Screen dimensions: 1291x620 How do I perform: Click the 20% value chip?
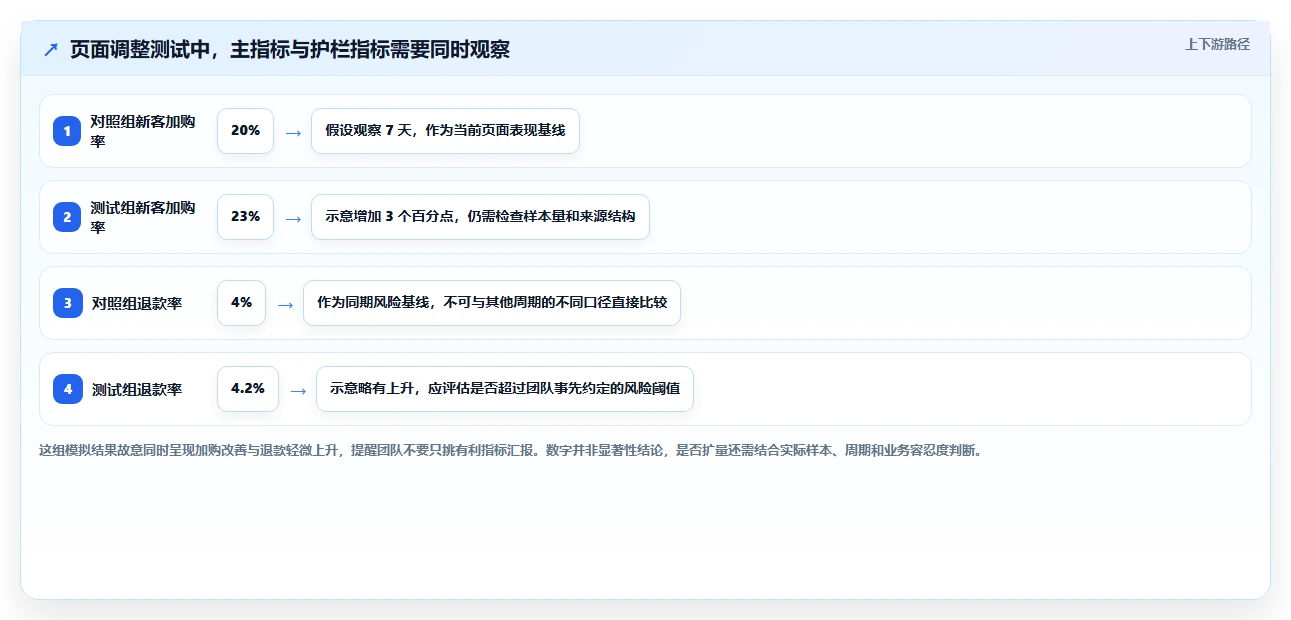tap(245, 131)
